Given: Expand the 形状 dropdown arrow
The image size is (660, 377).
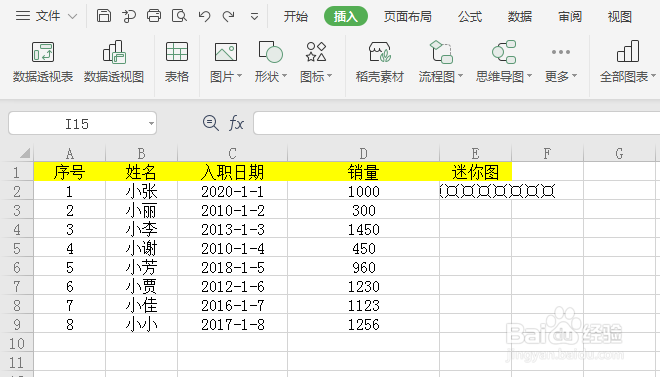Looking at the screenshot, I should (x=285, y=76).
